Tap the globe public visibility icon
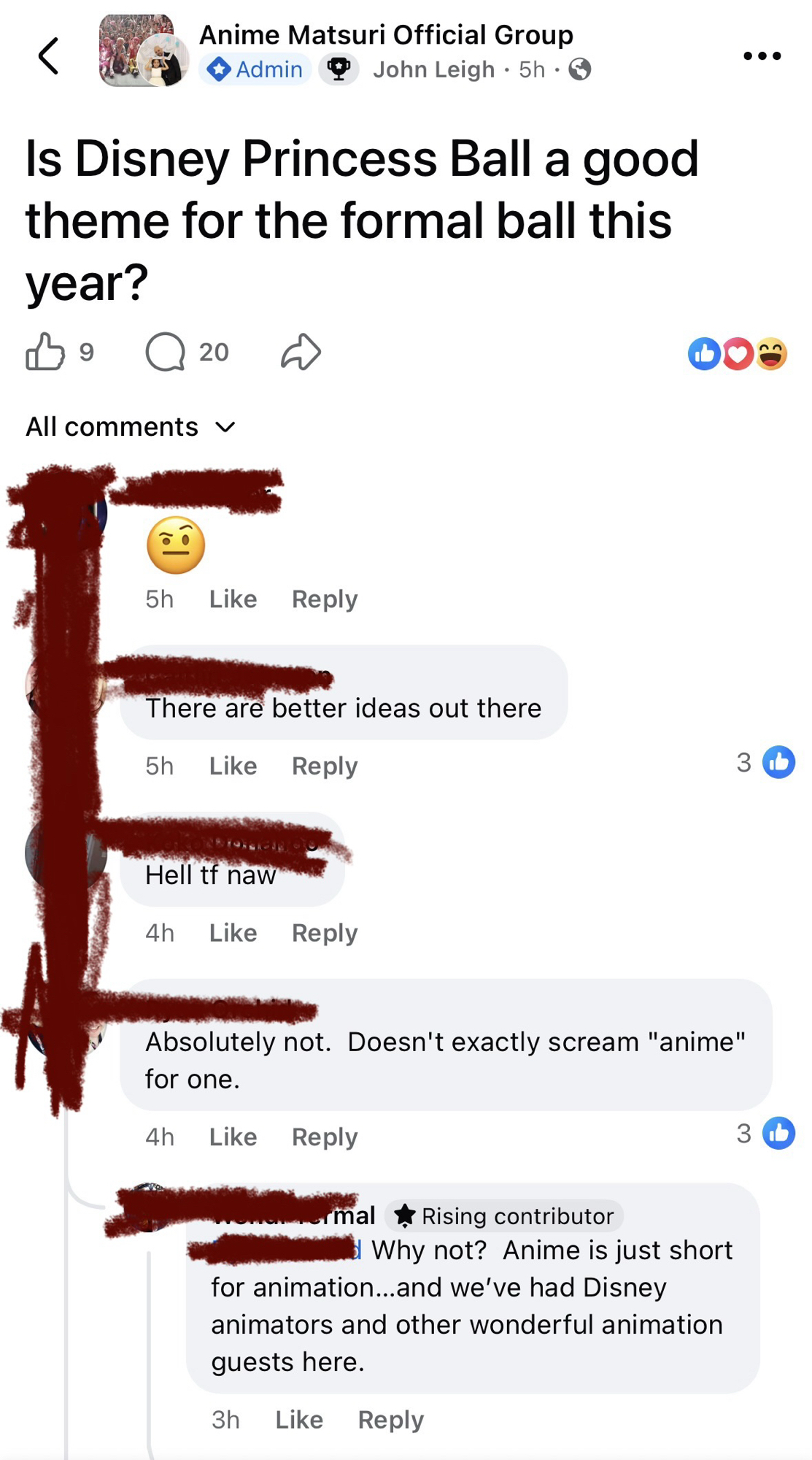This screenshot has width=812, height=1460. coord(580,69)
